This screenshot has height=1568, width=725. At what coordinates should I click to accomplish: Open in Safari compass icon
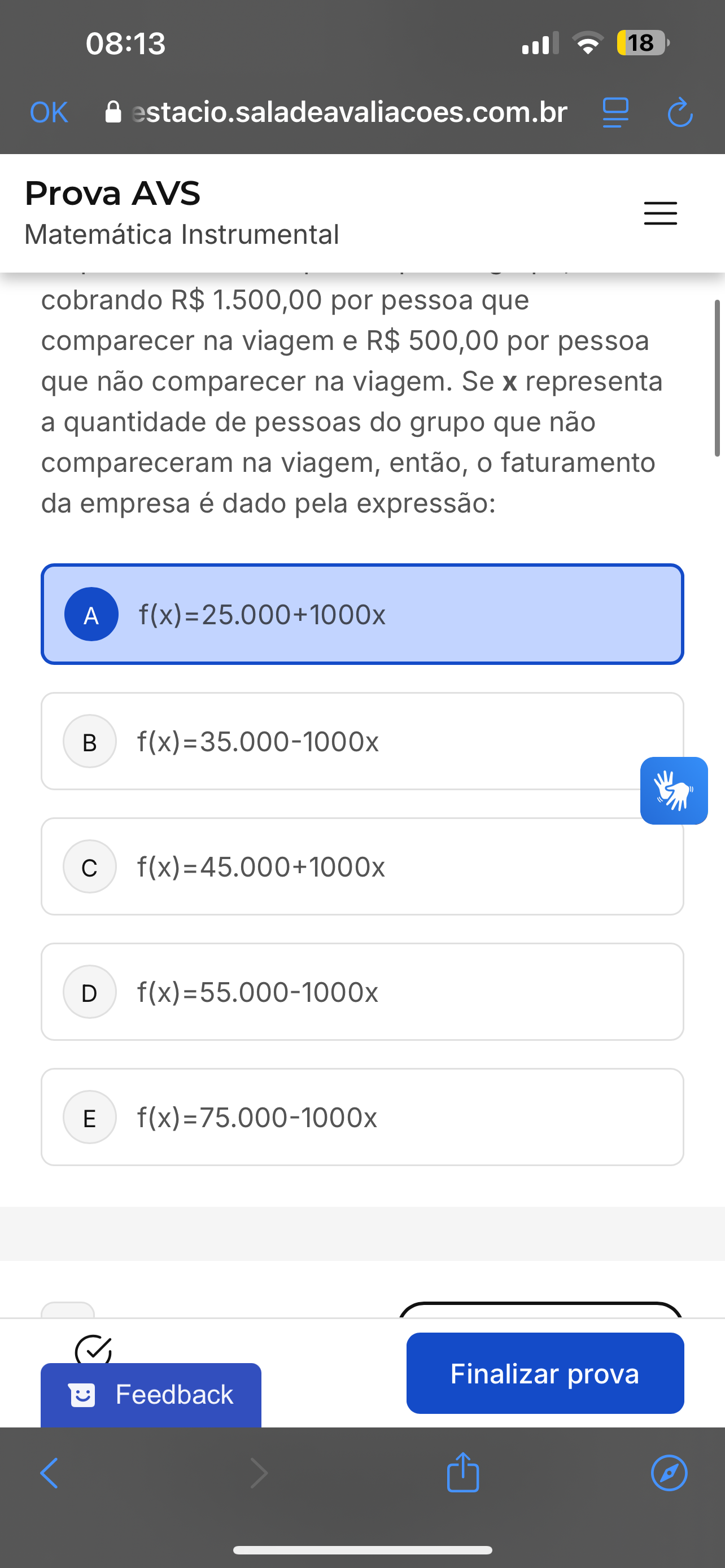pyautogui.click(x=669, y=1473)
